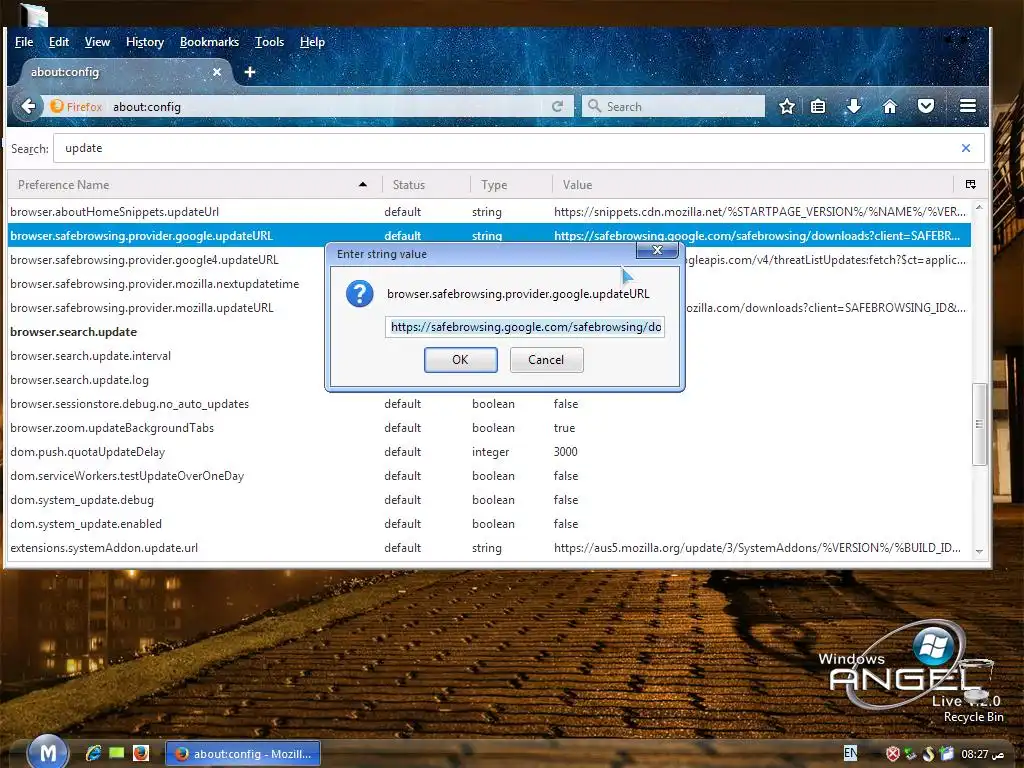Launch Internet Explorer from the taskbar

93,753
